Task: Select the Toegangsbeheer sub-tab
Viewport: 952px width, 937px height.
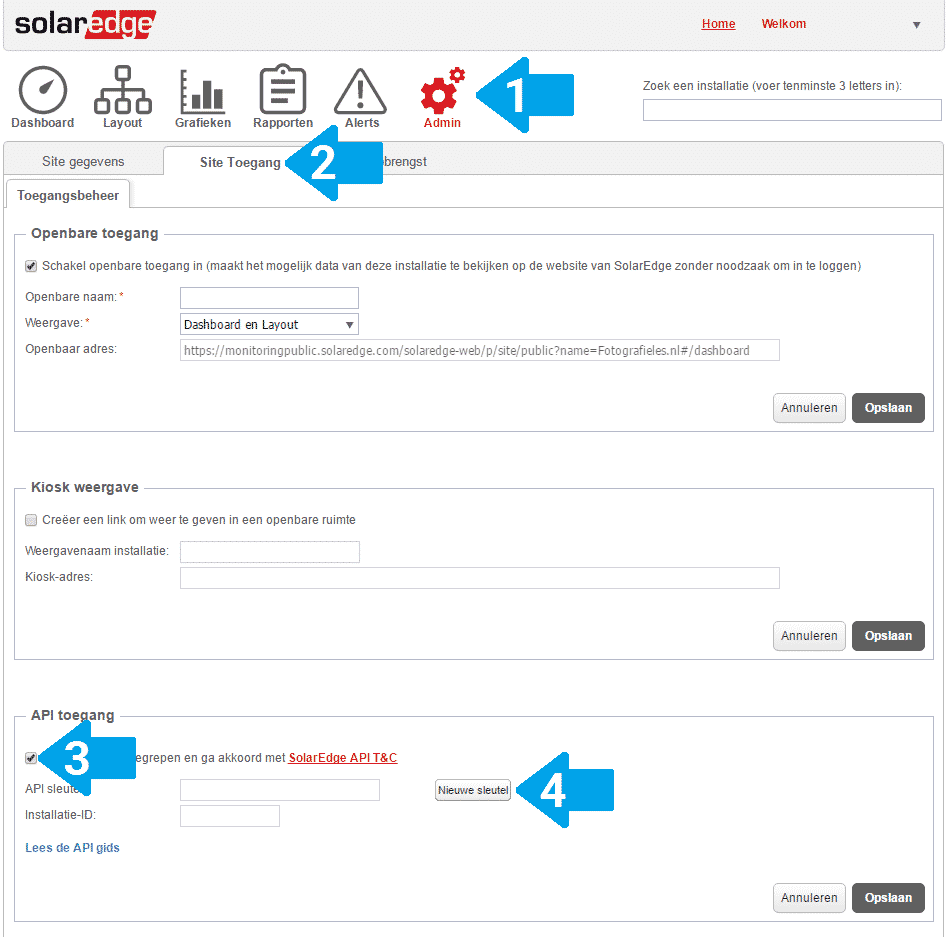Action: coord(68,196)
